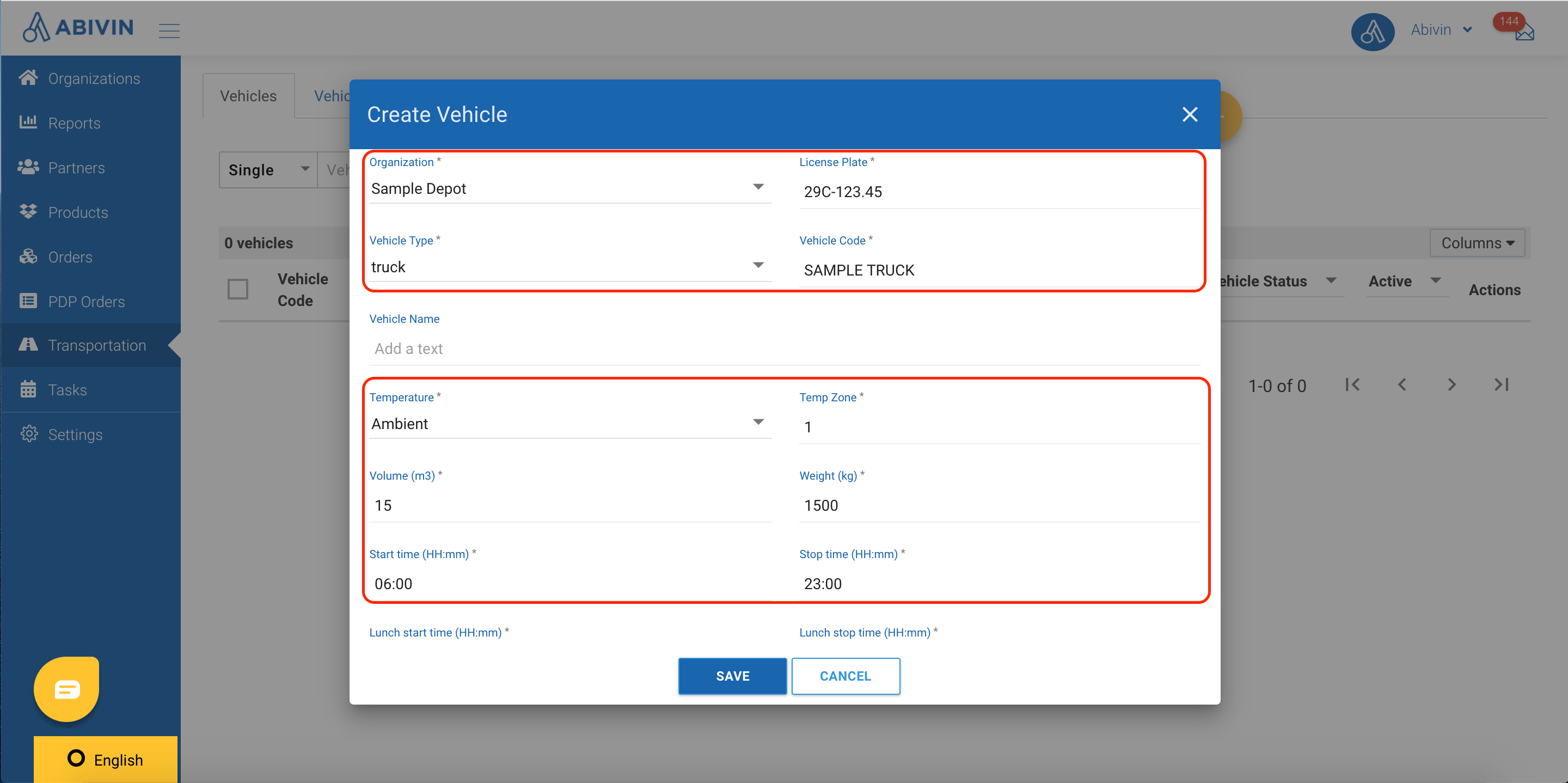Screen dimensions: 1568x783
Task: Tick the select-all vehicles checkbox
Action: (238, 289)
